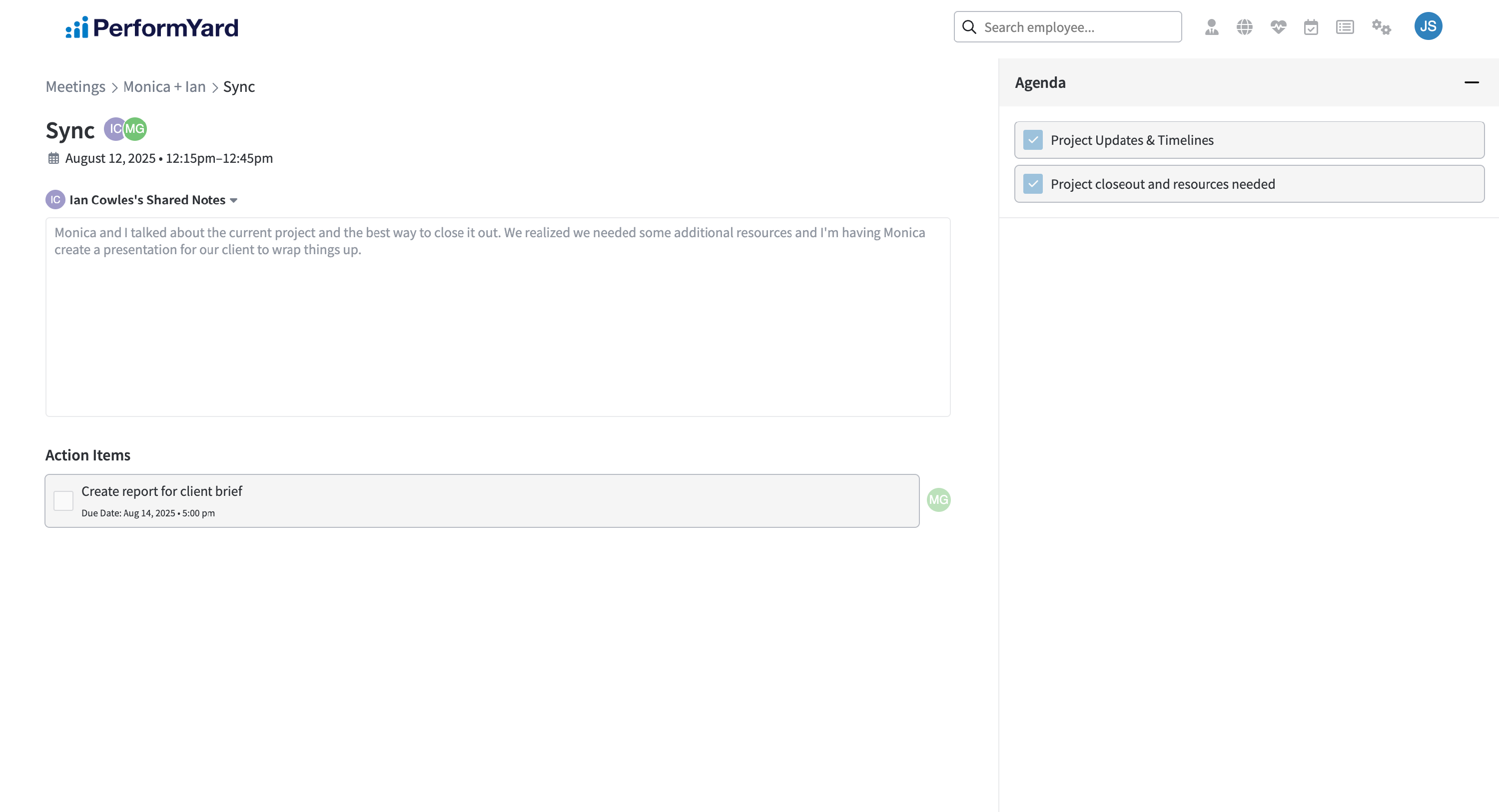Click the list view icon in header
Image resolution: width=1499 pixels, height=812 pixels.
tap(1345, 27)
